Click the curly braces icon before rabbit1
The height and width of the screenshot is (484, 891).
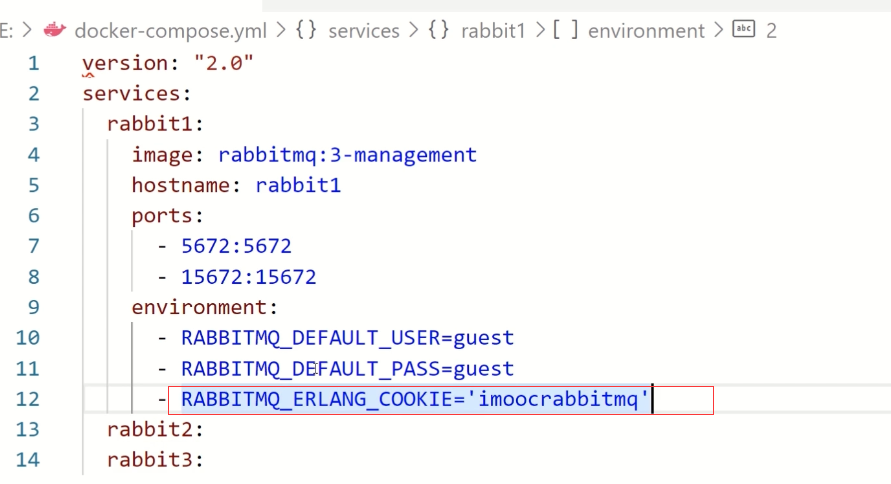tap(438, 30)
